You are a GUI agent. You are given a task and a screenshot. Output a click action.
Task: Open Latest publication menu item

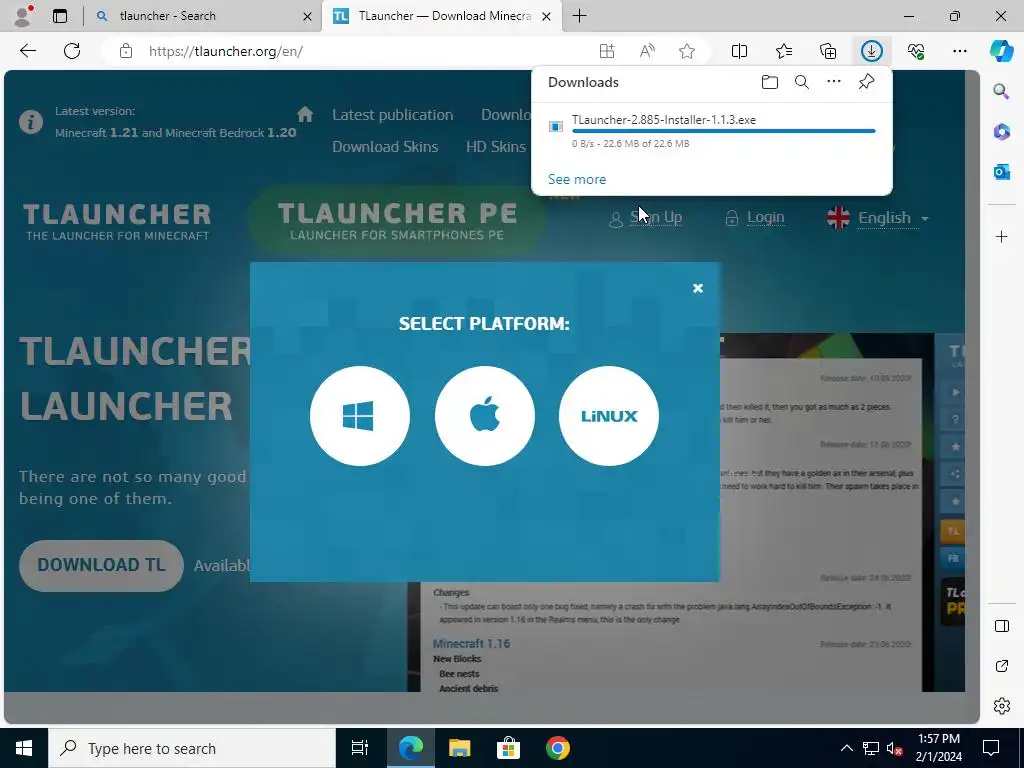(x=392, y=115)
